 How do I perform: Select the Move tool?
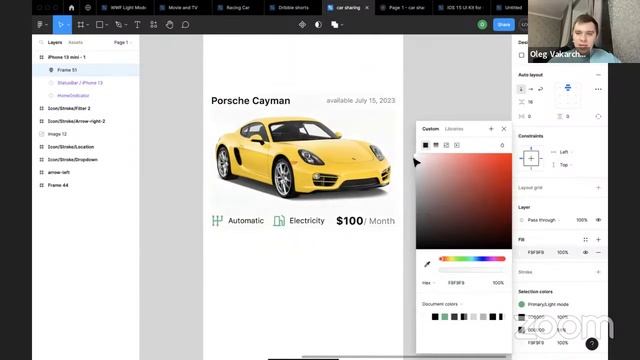click(x=60, y=25)
